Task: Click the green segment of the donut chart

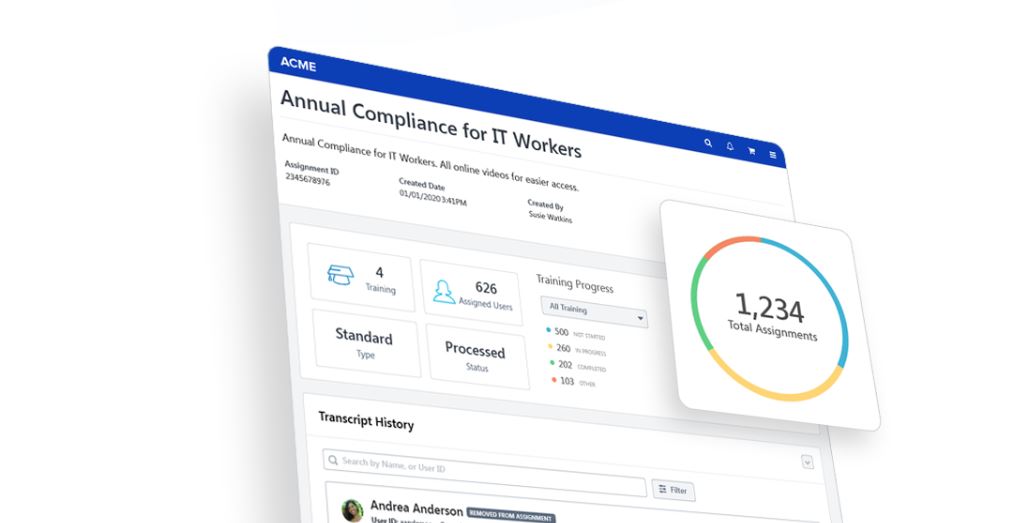Action: click(694, 302)
